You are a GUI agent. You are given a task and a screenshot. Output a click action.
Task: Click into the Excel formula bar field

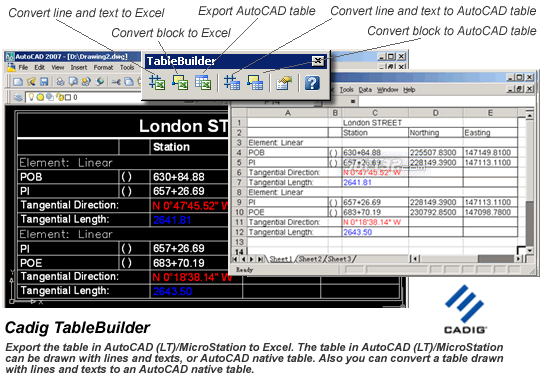(x=446, y=101)
